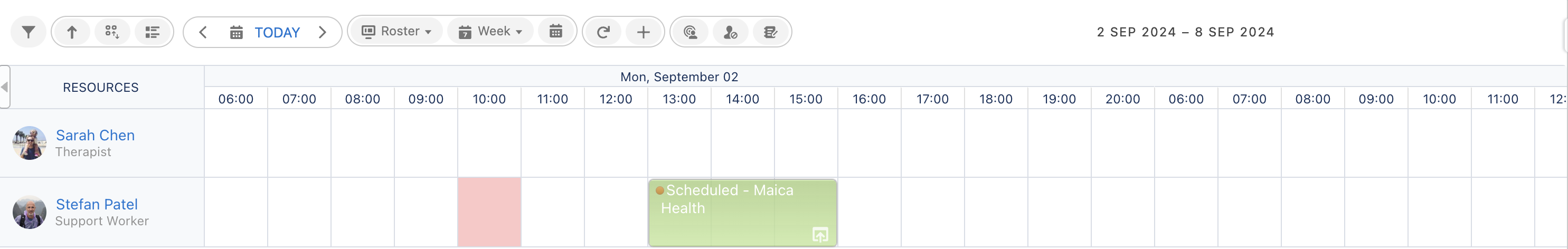Open the filter options
The width and height of the screenshot is (1568, 249).
click(x=29, y=32)
